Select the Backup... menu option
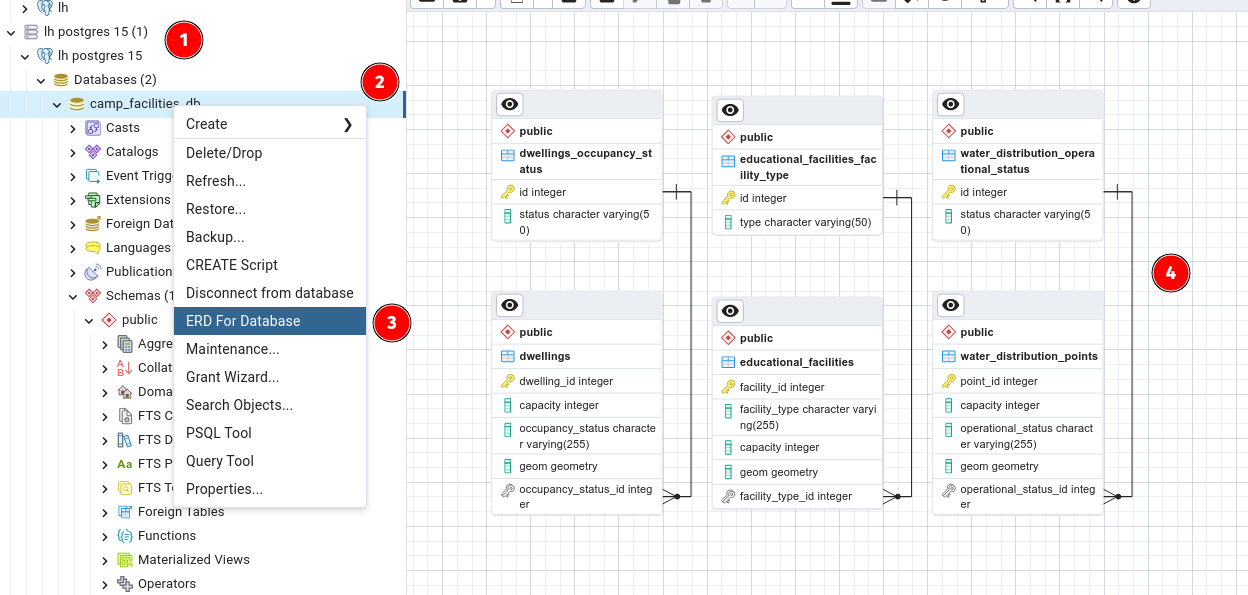The height and width of the screenshot is (595, 1248). [270, 237]
